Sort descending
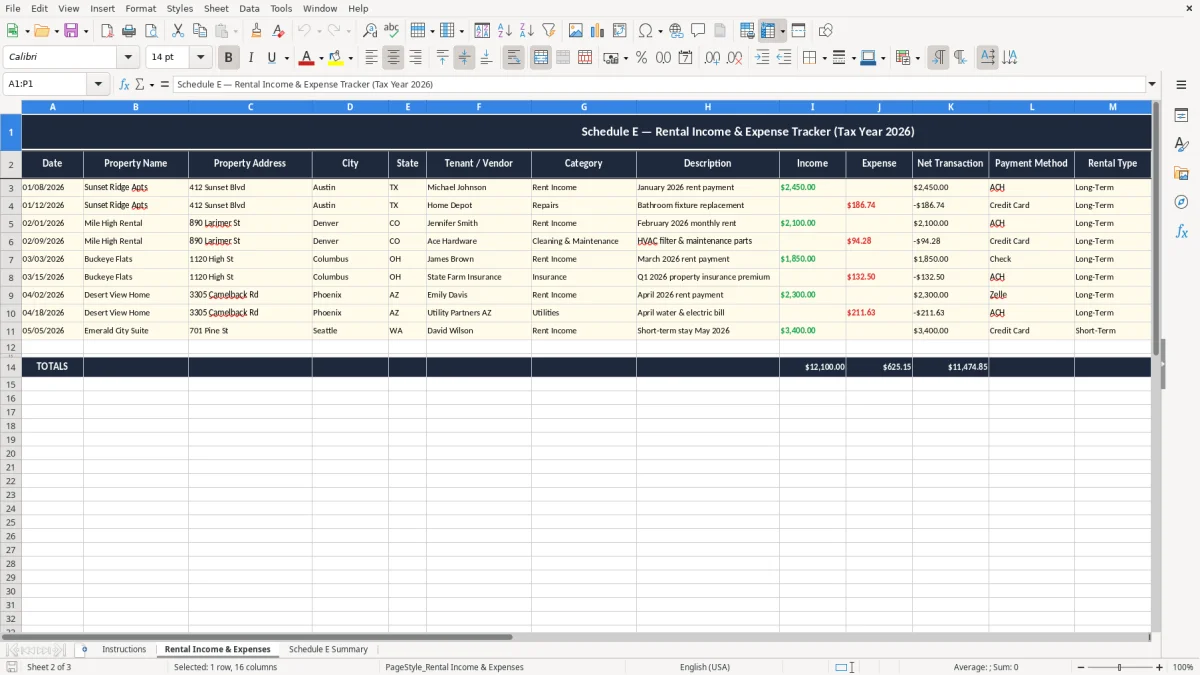 526,31
